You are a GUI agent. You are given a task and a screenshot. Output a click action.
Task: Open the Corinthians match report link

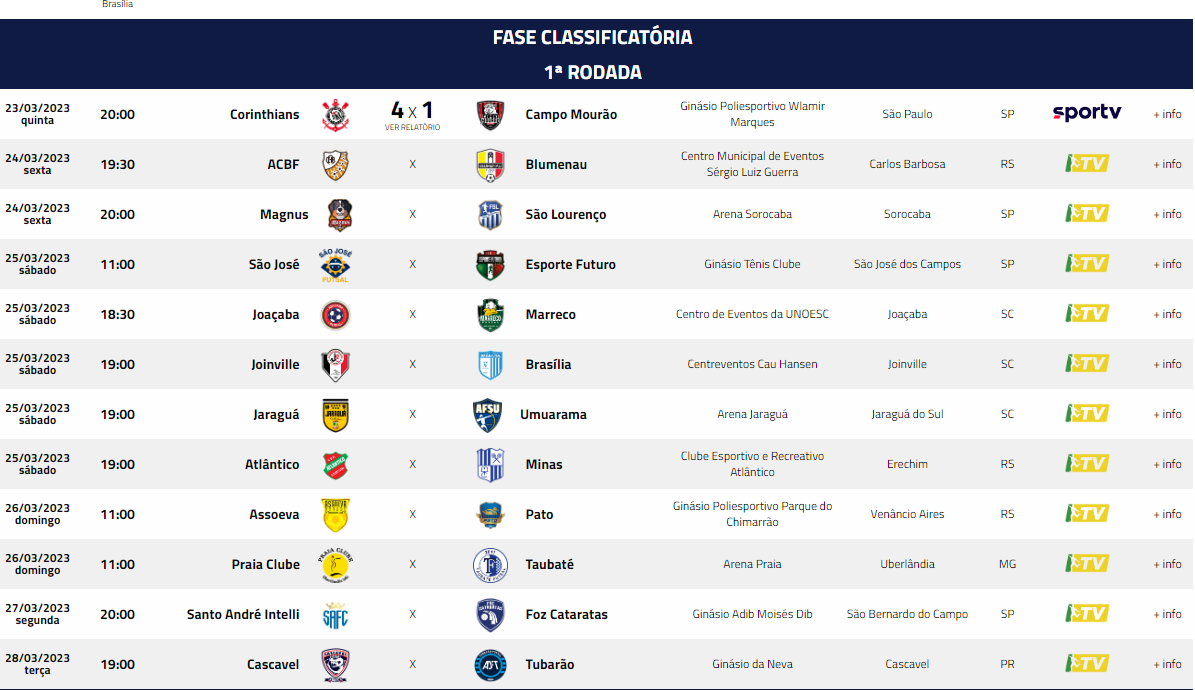tap(412, 127)
